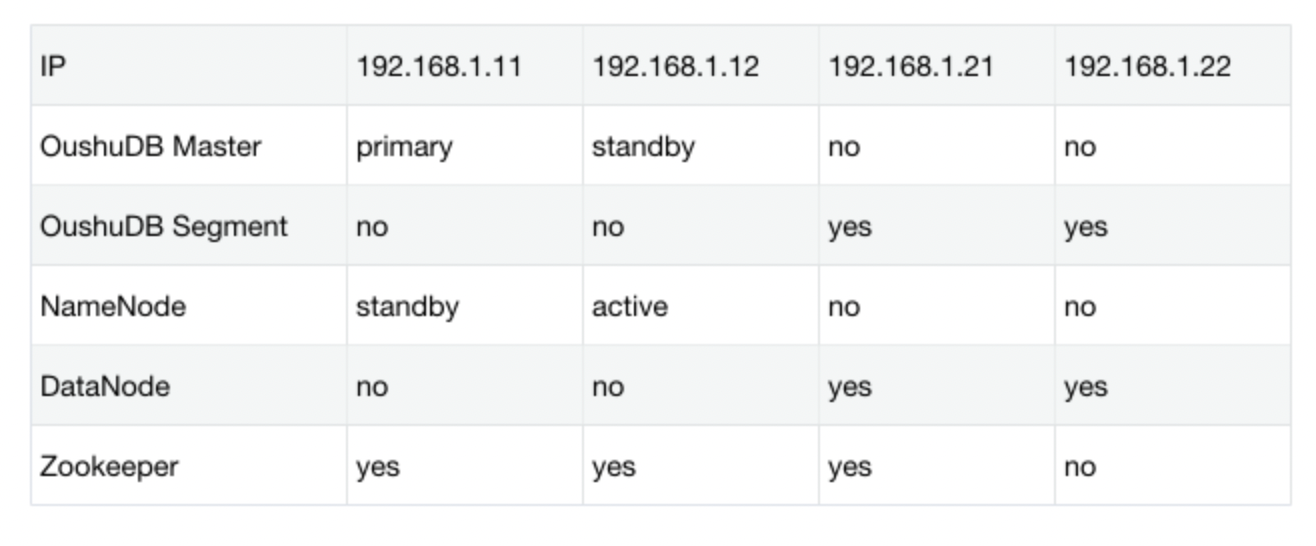
Task: Select the 192.168.1.11 column header
Action: pyautogui.click(x=439, y=67)
